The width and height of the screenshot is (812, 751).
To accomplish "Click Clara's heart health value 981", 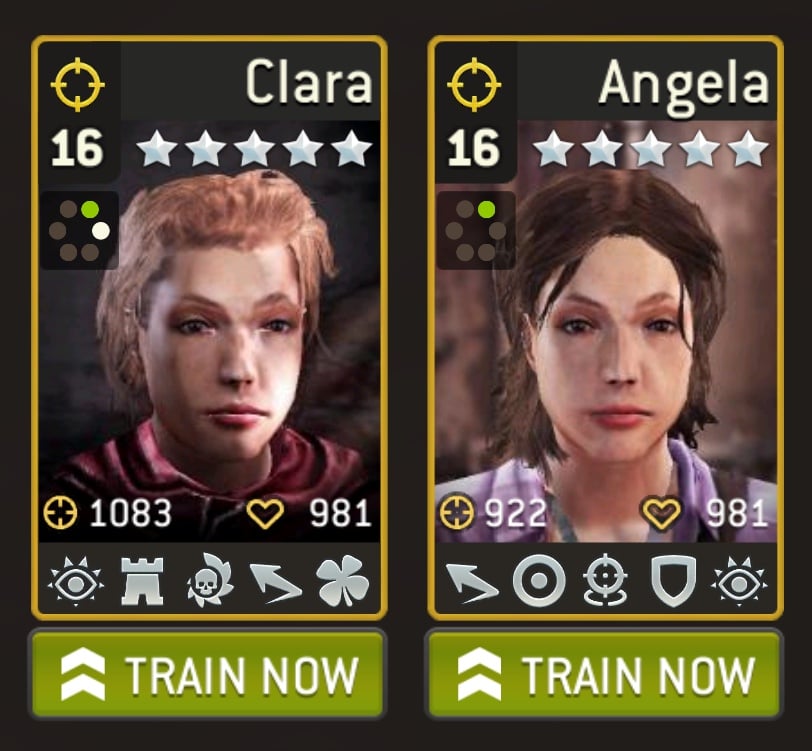I will [309, 513].
